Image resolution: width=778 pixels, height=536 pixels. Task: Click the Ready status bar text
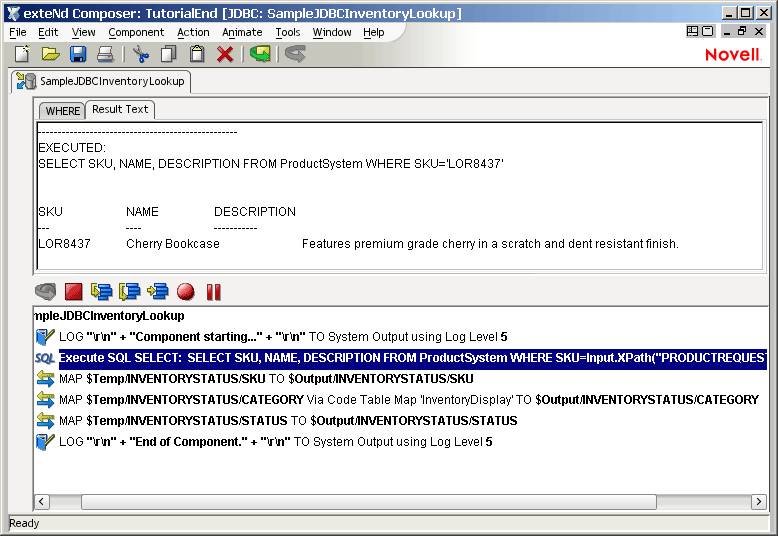tap(24, 523)
